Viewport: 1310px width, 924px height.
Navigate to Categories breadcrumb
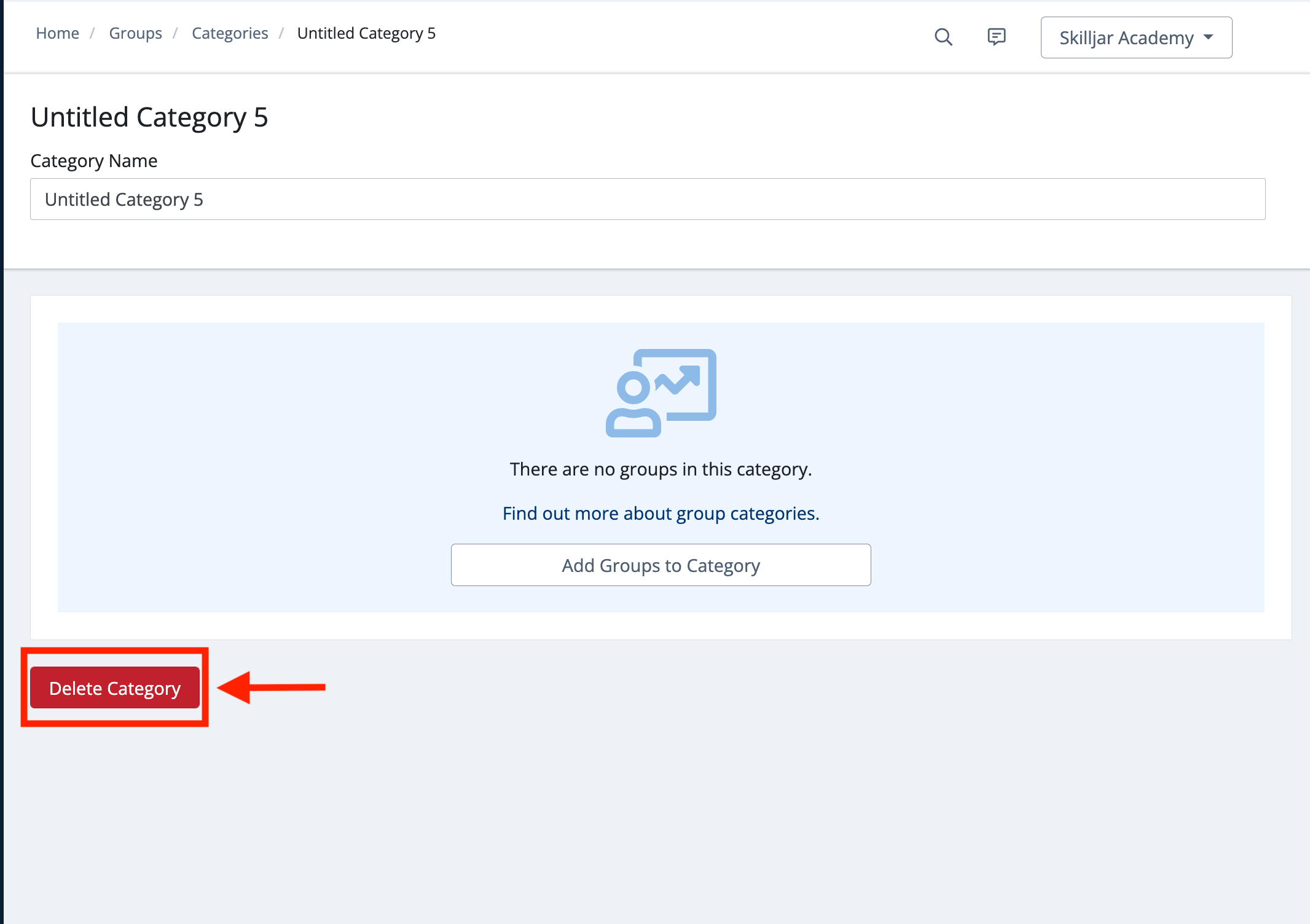[230, 33]
